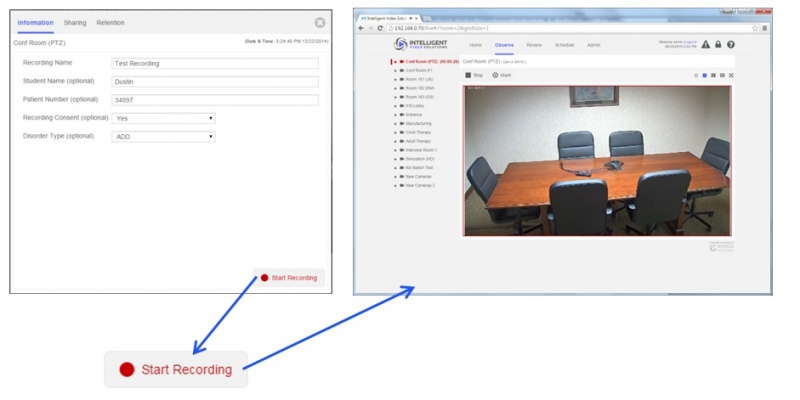Click the Mark button
This screenshot has height=400, width=800.
pyautogui.click(x=502, y=75)
